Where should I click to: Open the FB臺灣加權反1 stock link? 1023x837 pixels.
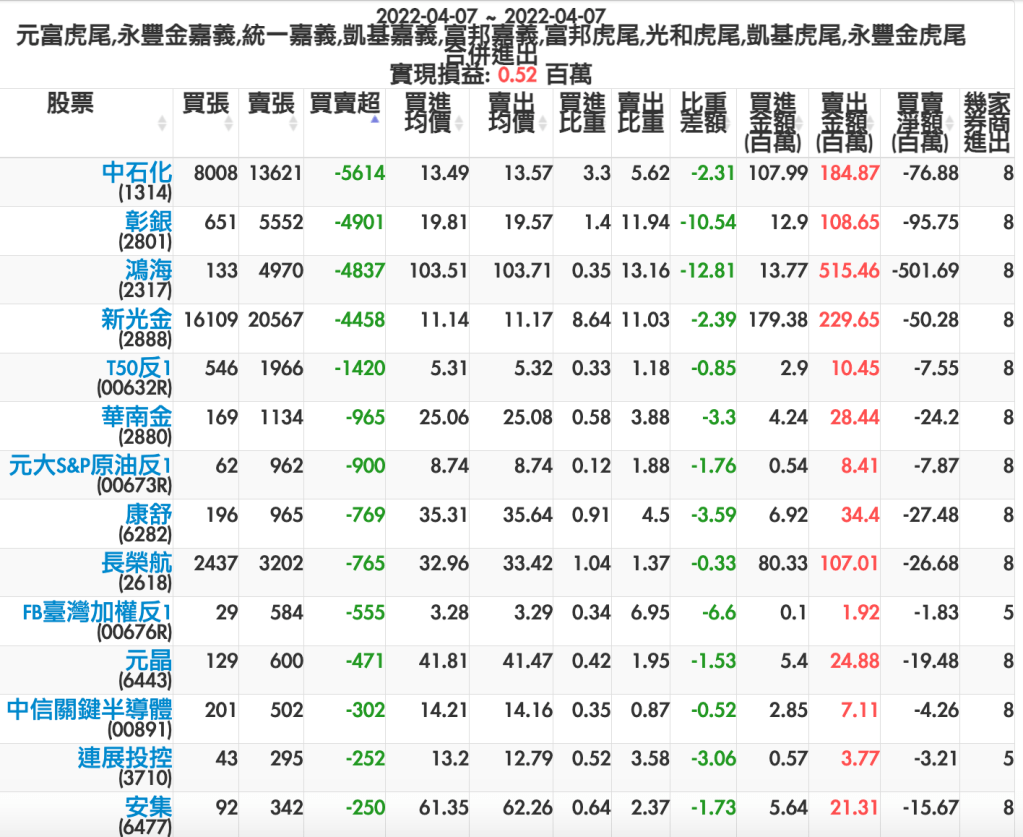(98, 612)
